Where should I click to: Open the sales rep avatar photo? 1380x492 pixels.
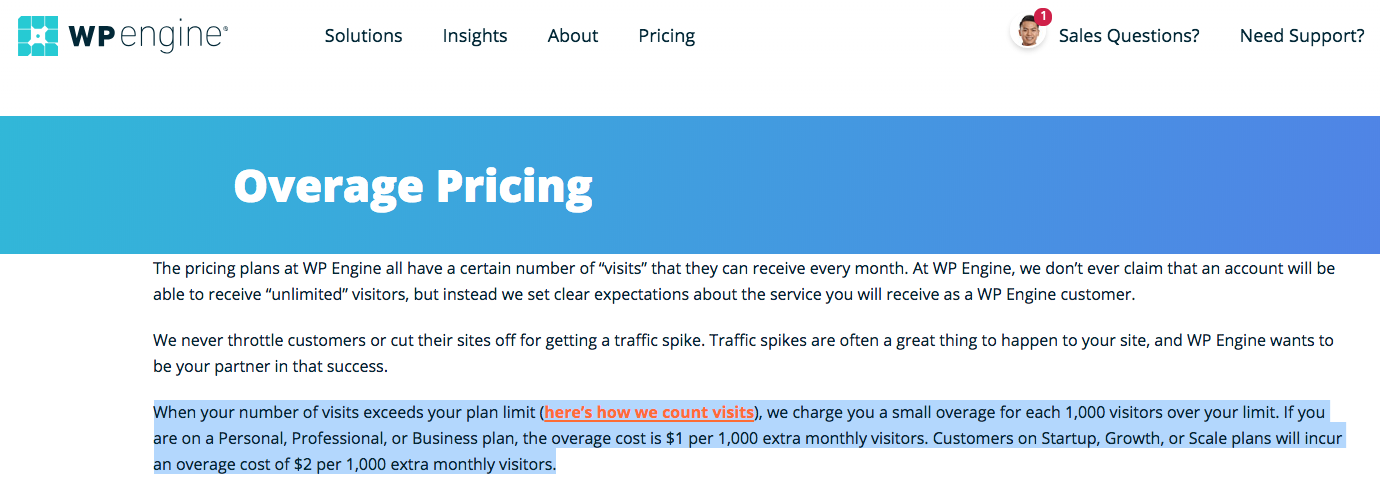pos(1027,32)
